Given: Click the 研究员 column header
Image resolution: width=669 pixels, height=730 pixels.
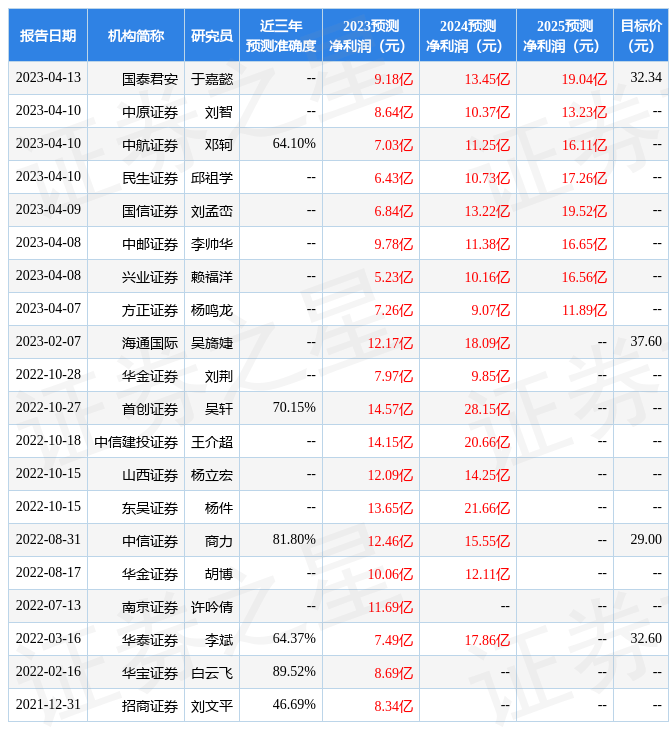Looking at the screenshot, I should coord(212,35).
